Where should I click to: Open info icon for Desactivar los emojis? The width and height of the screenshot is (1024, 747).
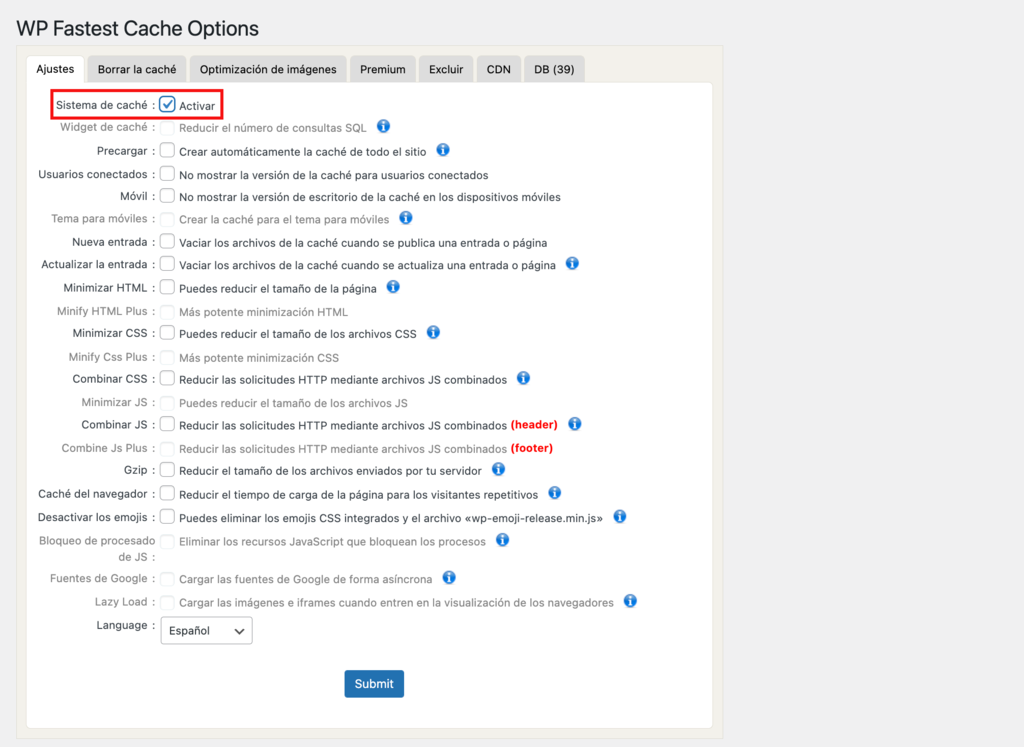click(x=620, y=517)
